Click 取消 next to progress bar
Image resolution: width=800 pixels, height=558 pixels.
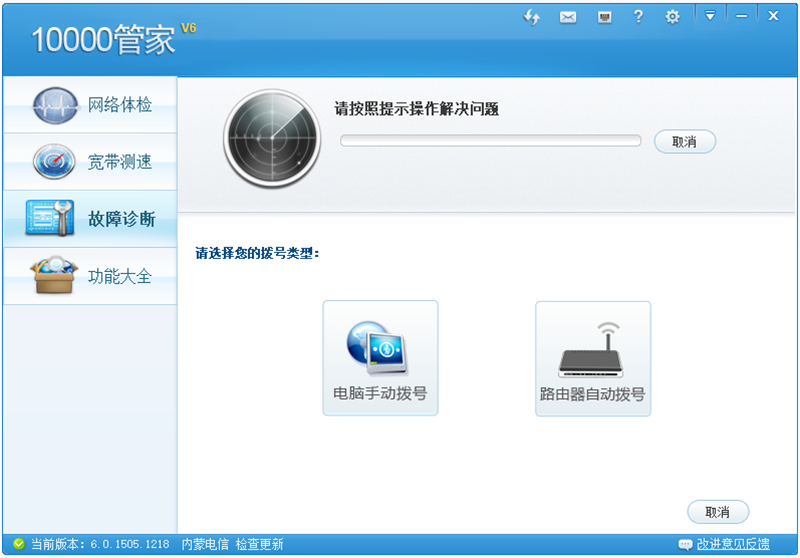(685, 141)
